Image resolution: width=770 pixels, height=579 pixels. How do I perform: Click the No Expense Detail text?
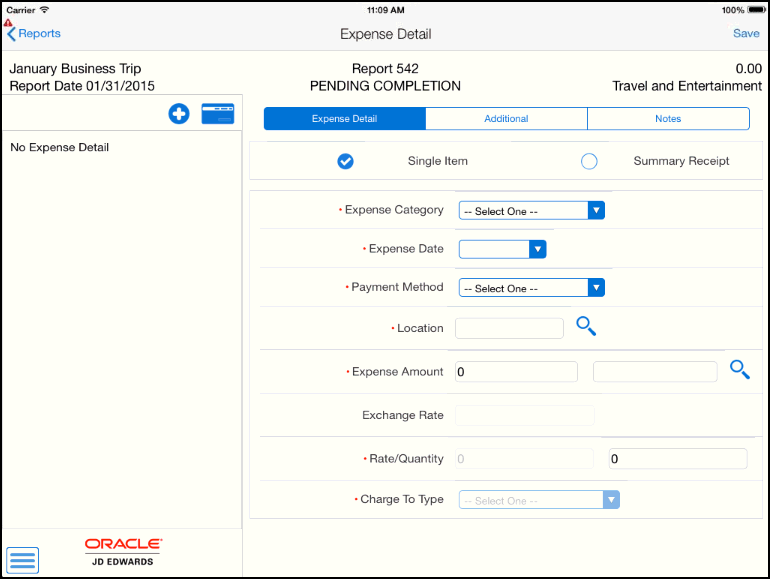pyautogui.click(x=59, y=147)
